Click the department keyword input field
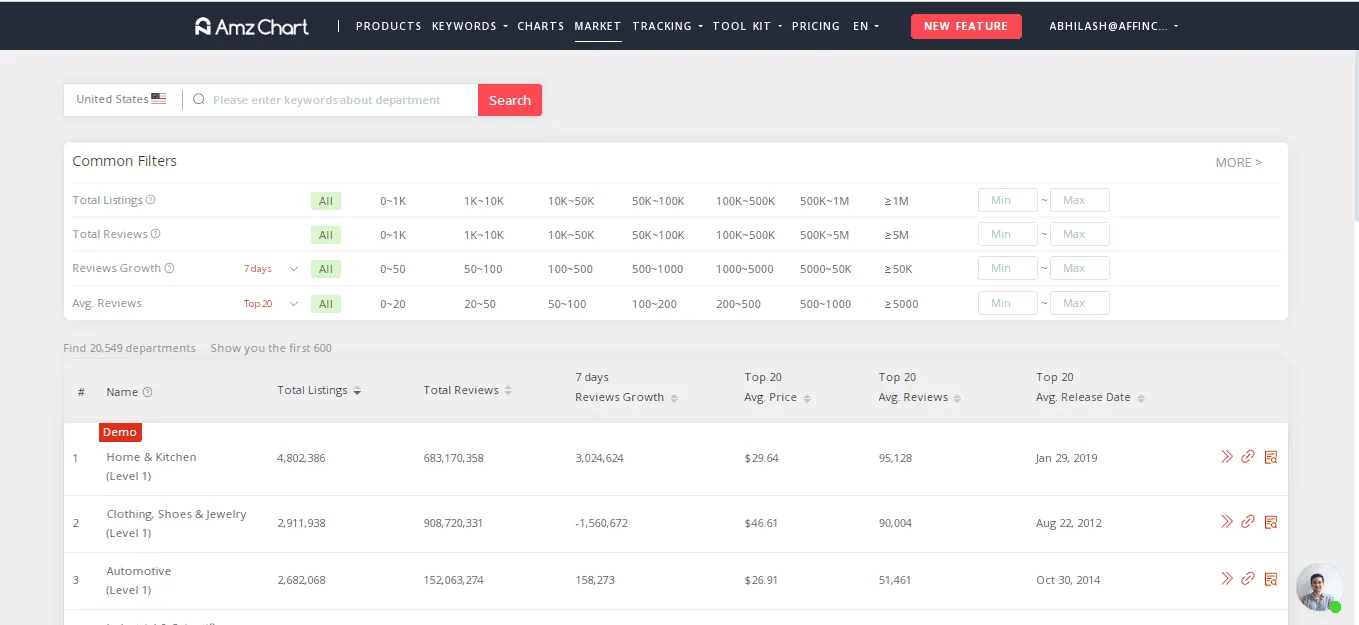Screen dimensions: 1359x625 [x=330, y=100]
